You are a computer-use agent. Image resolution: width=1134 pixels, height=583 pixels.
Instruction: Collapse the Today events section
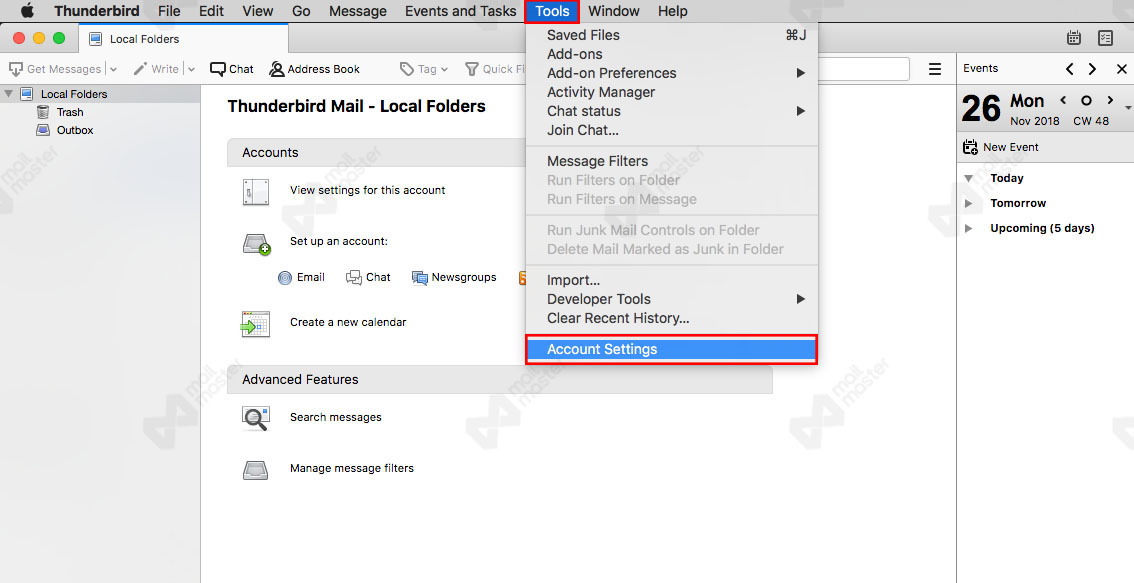(967, 178)
